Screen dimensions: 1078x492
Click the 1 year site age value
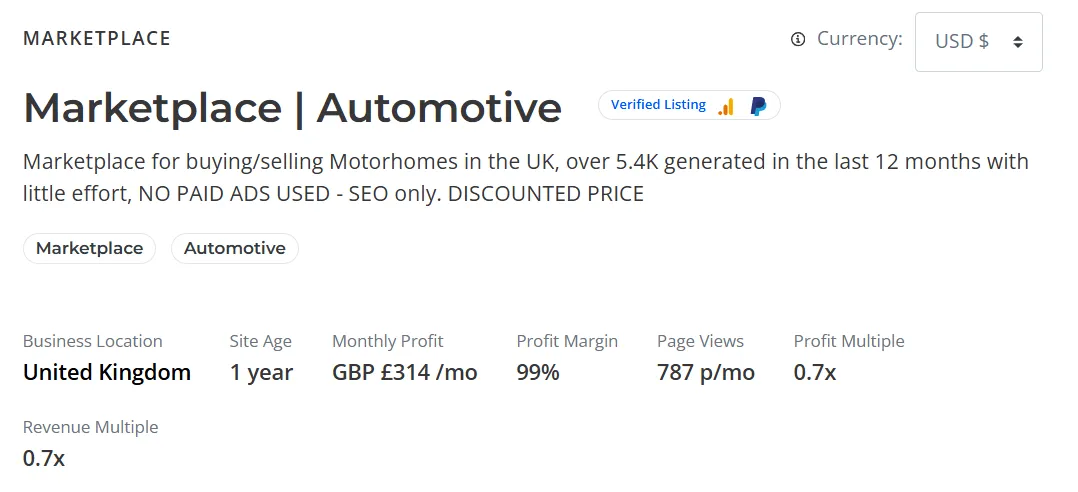pyautogui.click(x=261, y=373)
